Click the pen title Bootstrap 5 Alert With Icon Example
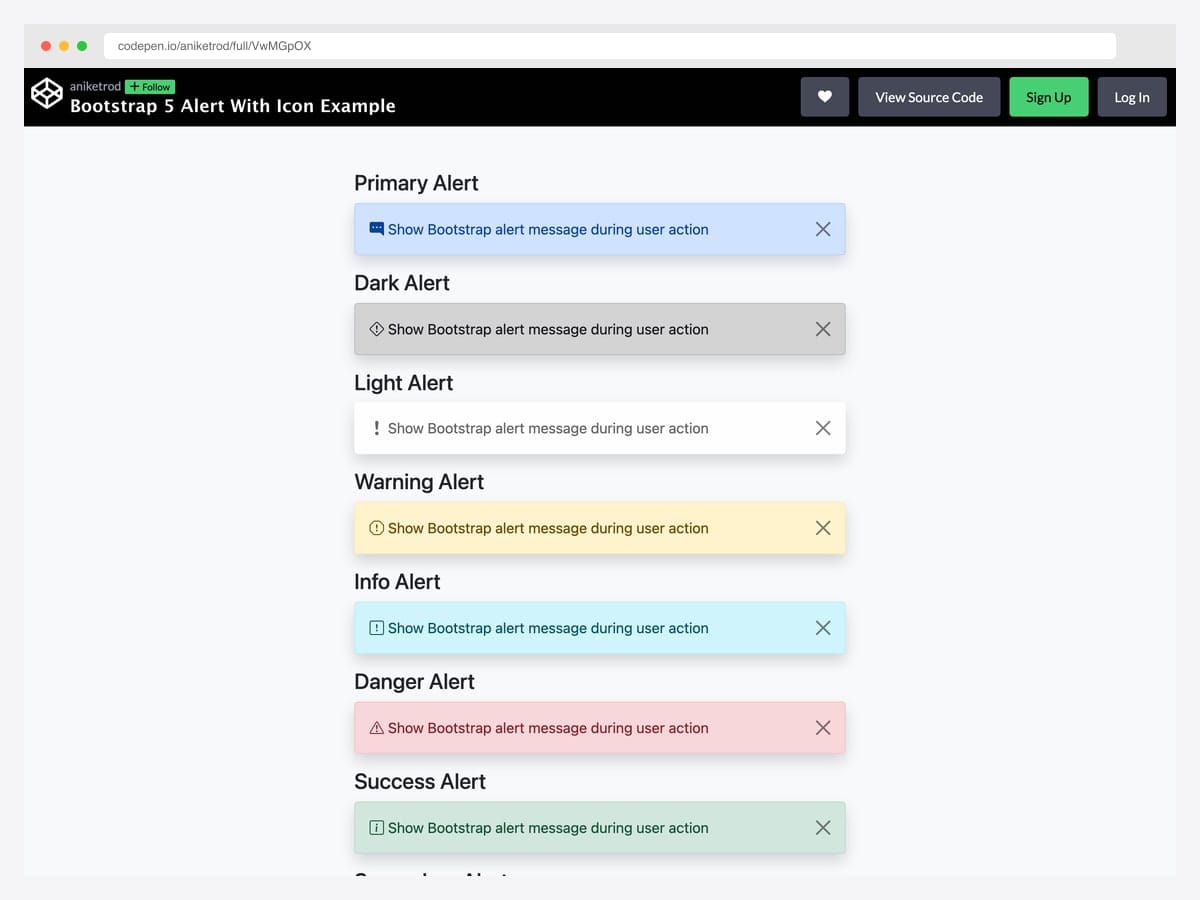This screenshot has height=900, width=1200. click(233, 106)
